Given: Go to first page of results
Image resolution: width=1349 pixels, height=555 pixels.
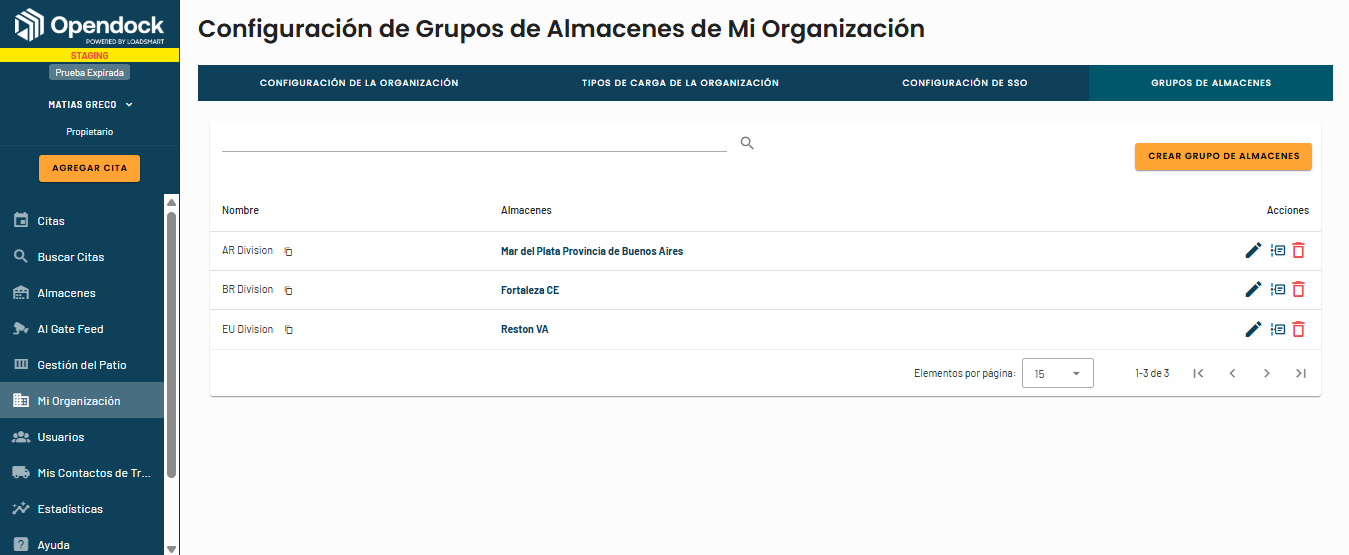Looking at the screenshot, I should point(1198,373).
